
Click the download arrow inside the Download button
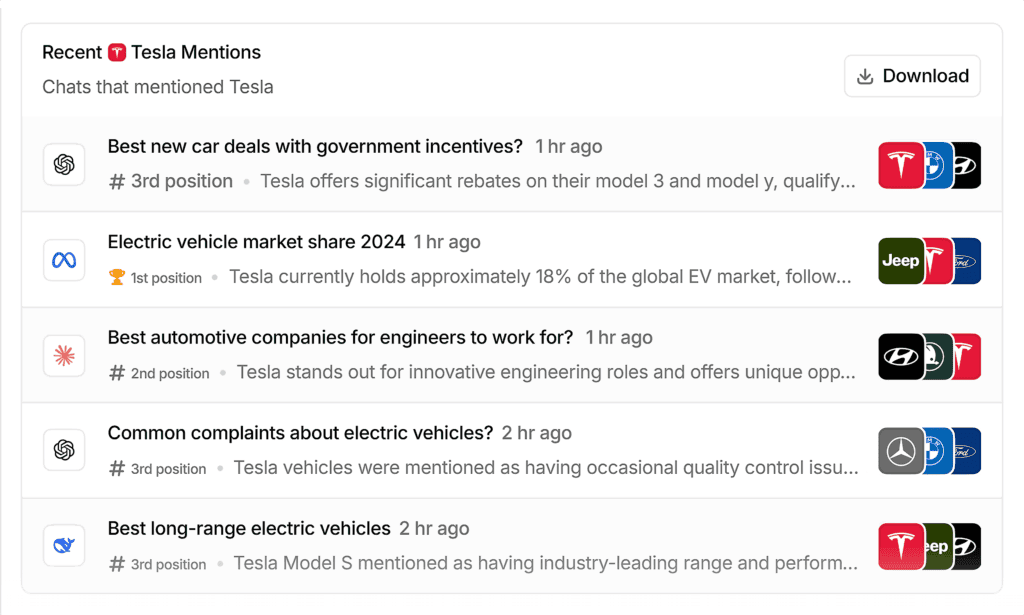[864, 75]
